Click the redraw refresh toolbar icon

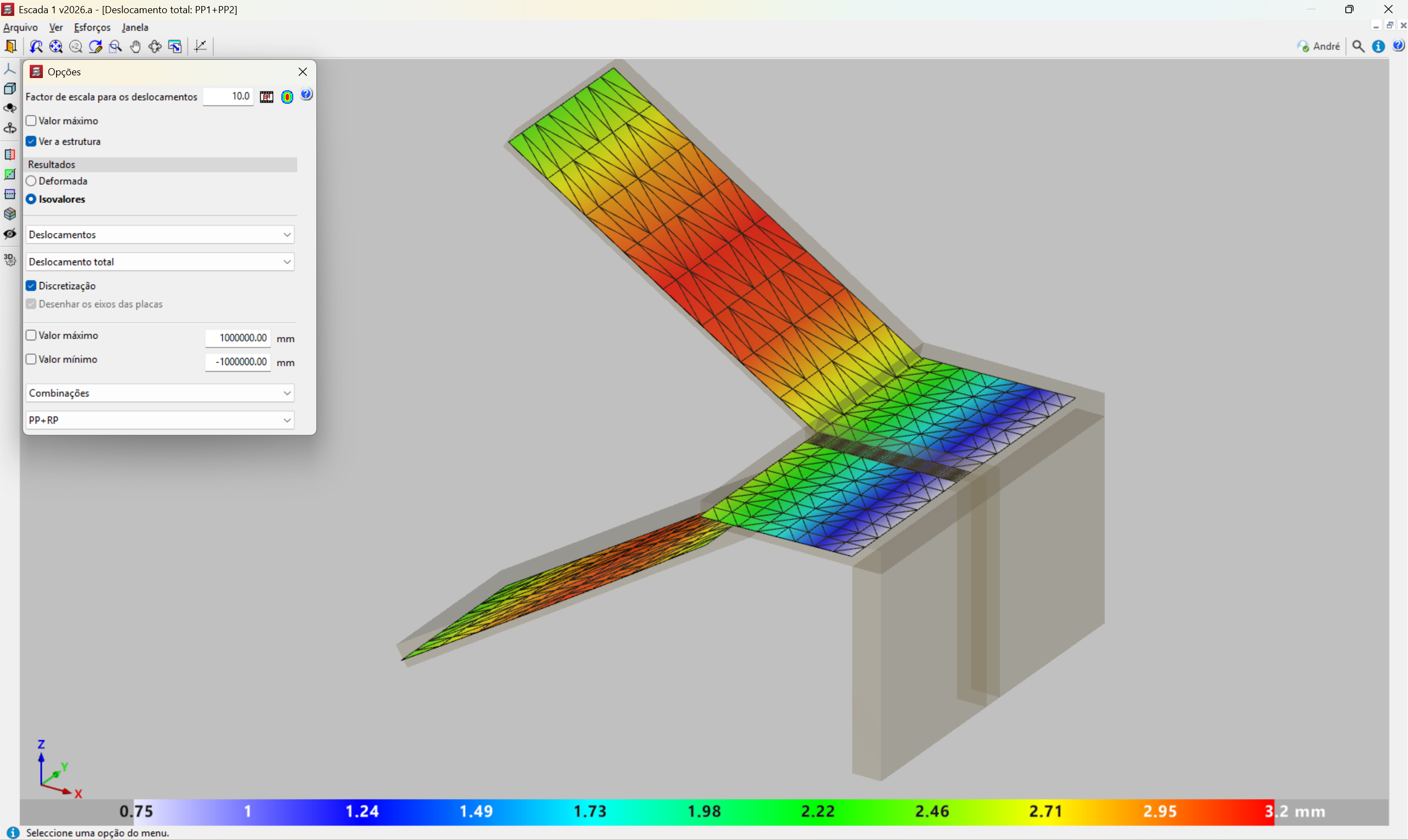point(95,46)
